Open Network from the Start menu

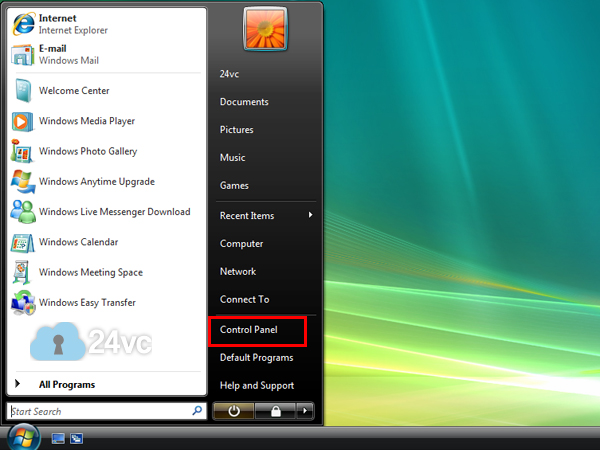click(x=238, y=272)
